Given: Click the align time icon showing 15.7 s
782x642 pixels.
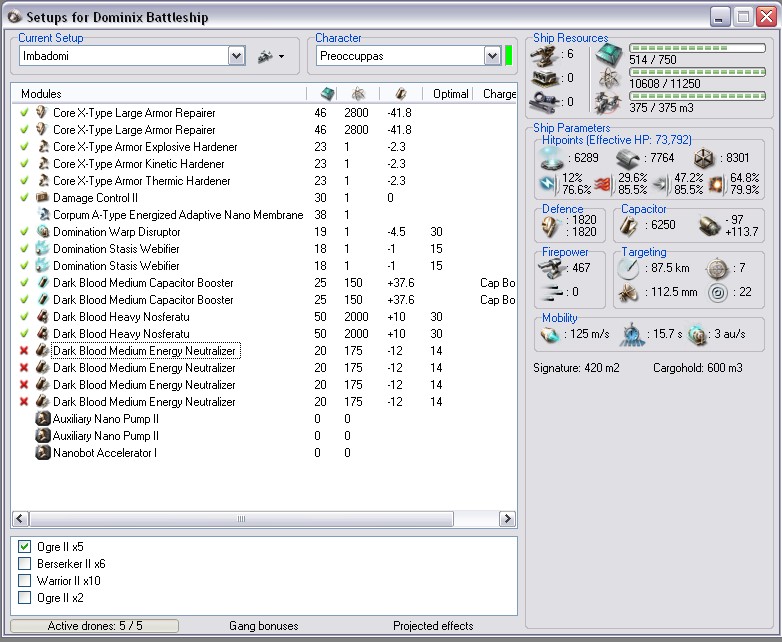Looking at the screenshot, I should pos(632,335).
